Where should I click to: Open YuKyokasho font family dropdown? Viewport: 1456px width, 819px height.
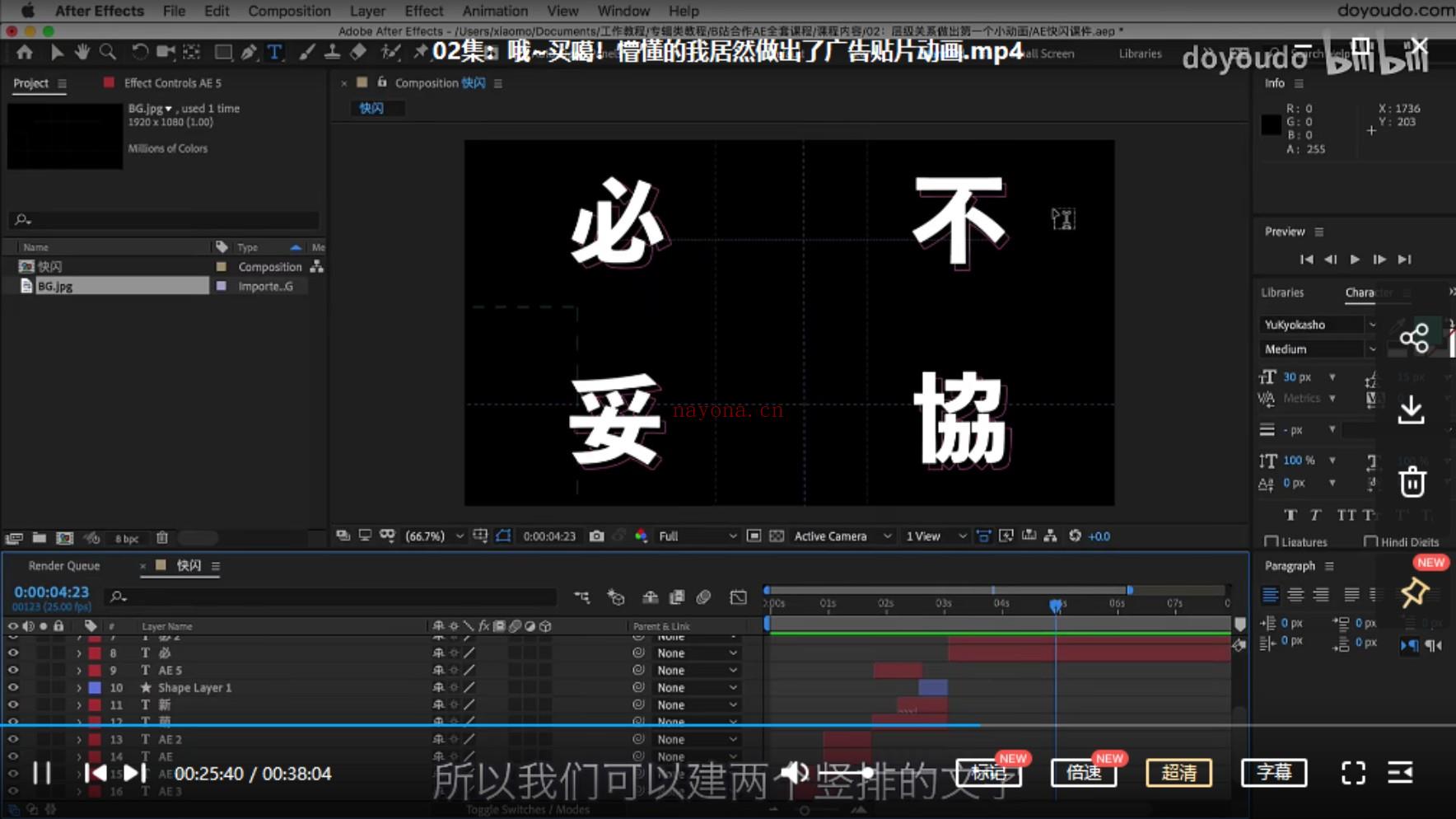[x=1318, y=325]
